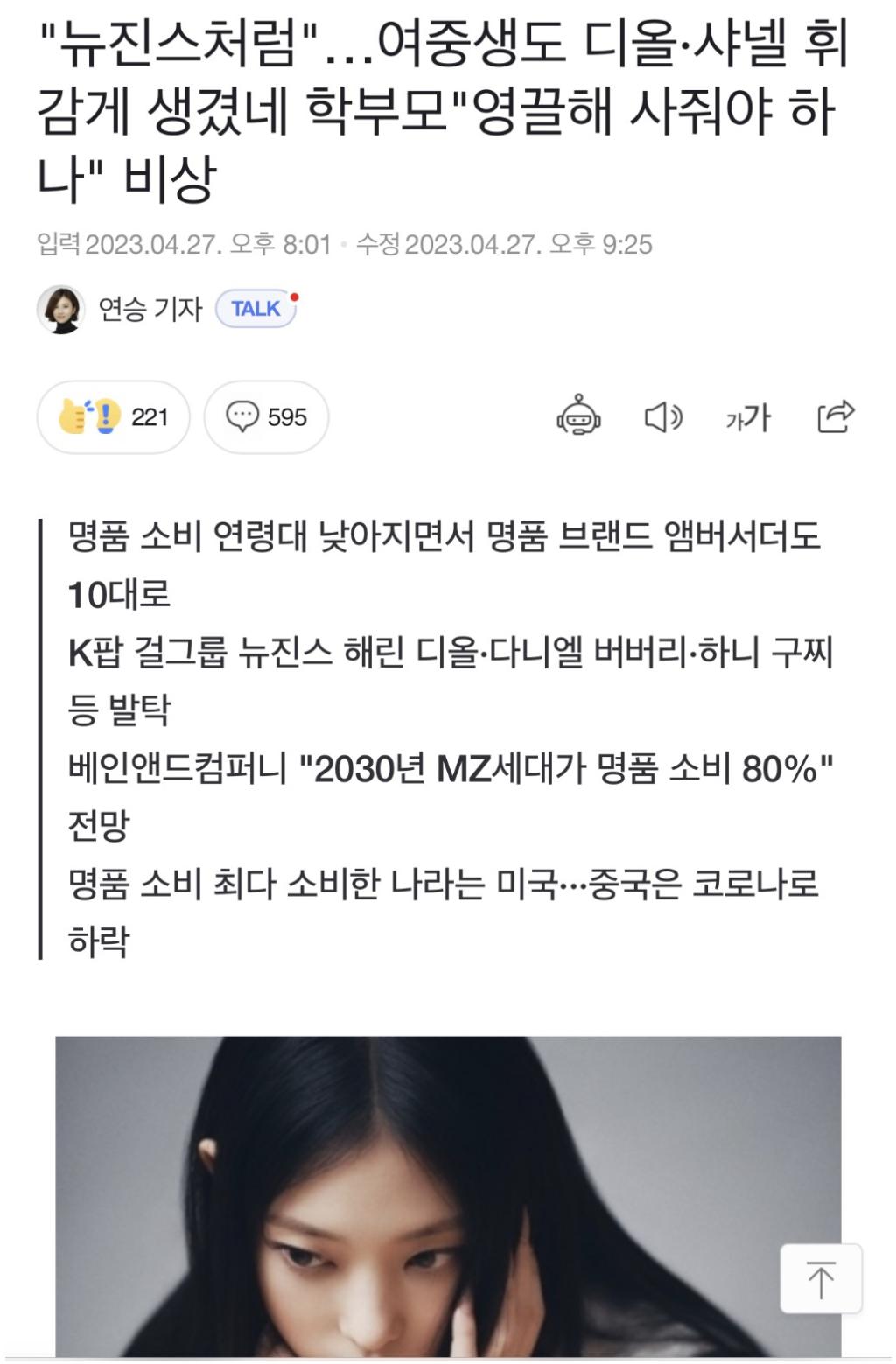
Task: Tap summary line mentioning K팝 걸그룹 뉴진스 해린 디올
Action: point(451,681)
